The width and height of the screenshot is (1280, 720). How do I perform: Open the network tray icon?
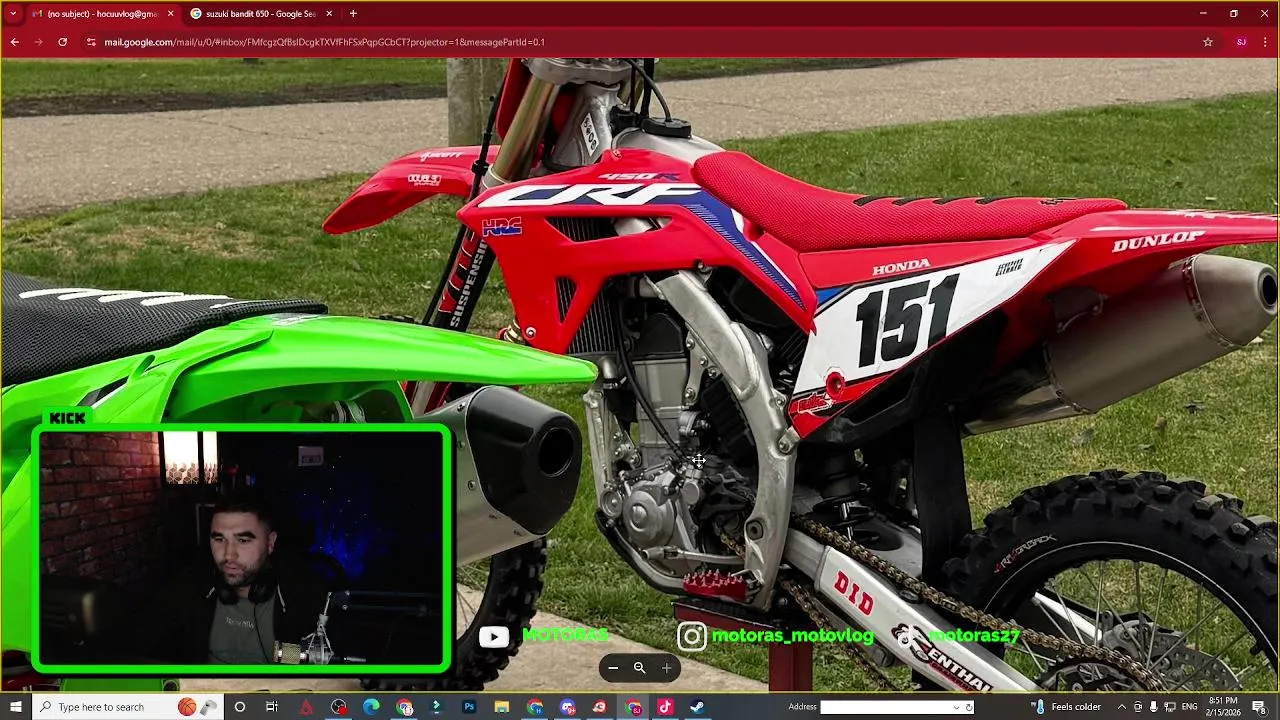[1169, 707]
